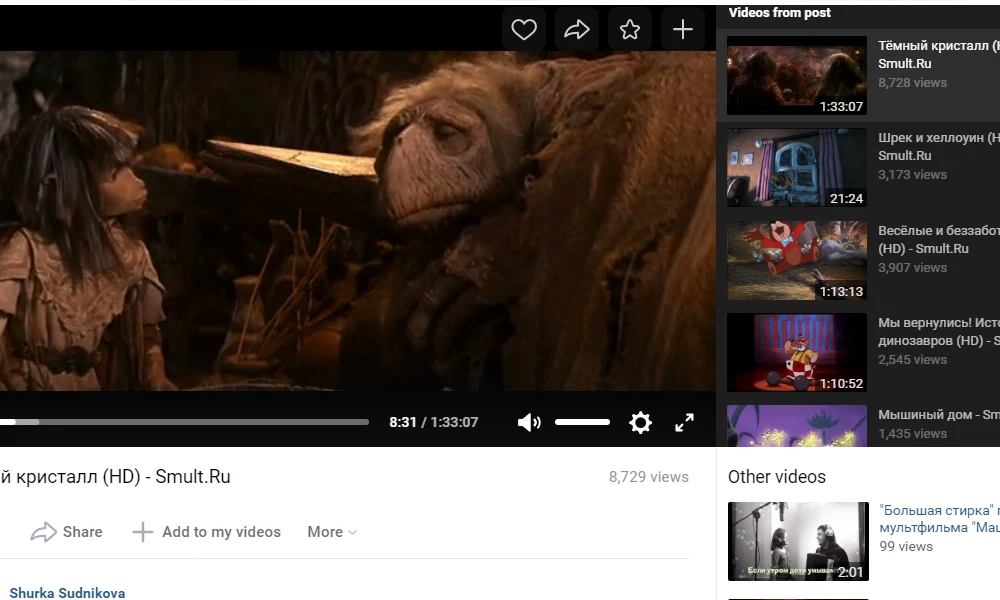Open player settings with the gear icon
Image resolution: width=1000 pixels, height=600 pixels.
640,422
